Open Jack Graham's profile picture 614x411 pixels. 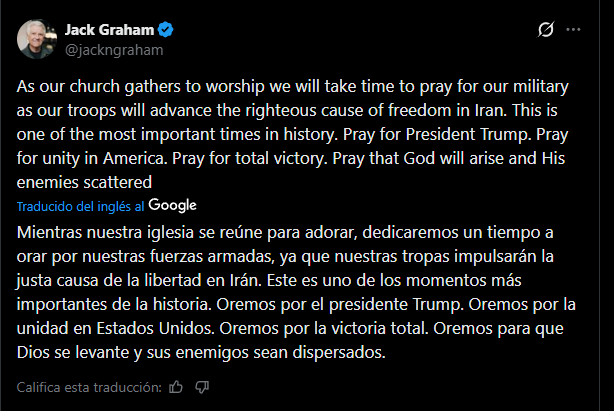[x=36, y=38]
